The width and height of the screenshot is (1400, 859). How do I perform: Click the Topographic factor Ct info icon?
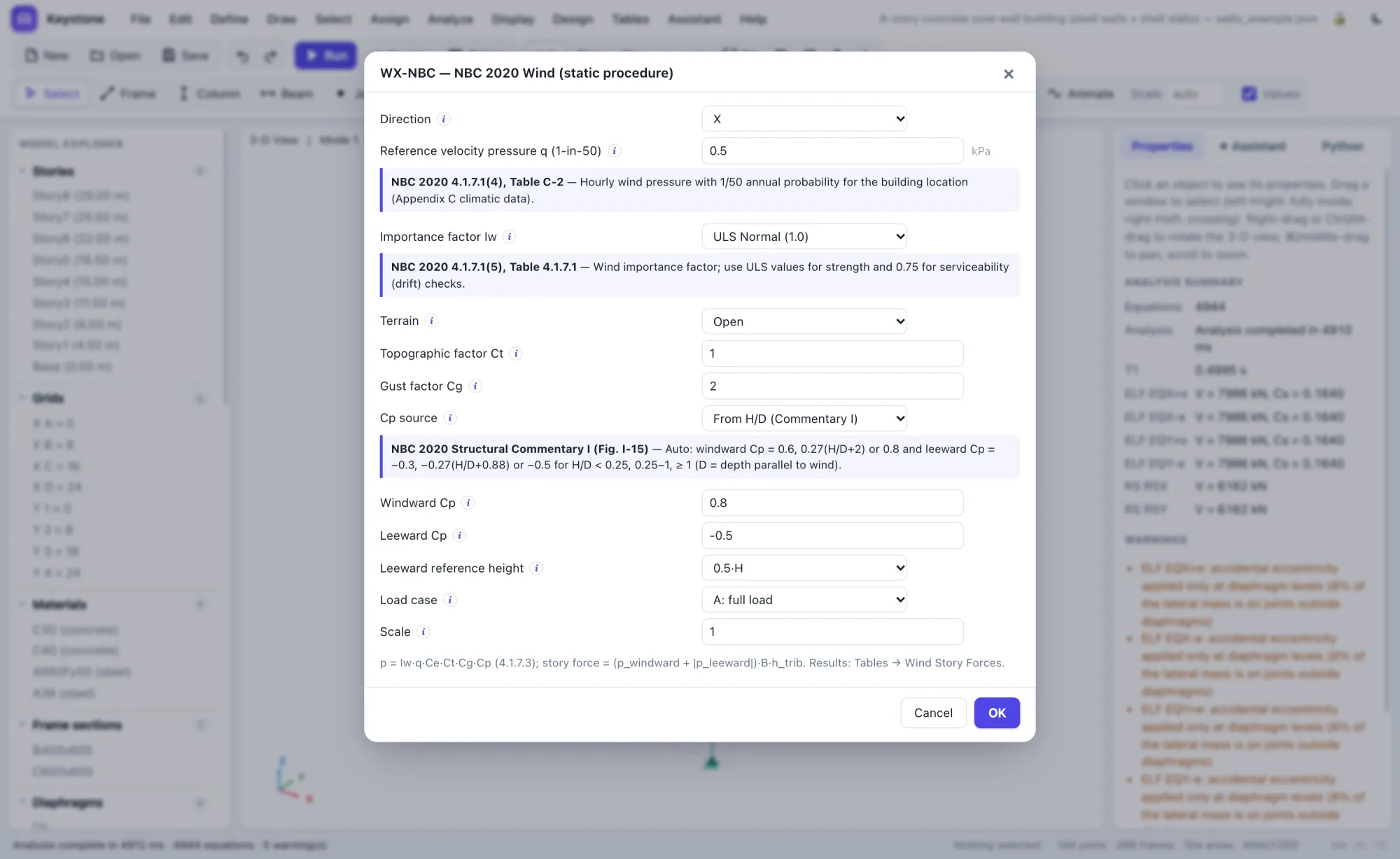coord(516,354)
